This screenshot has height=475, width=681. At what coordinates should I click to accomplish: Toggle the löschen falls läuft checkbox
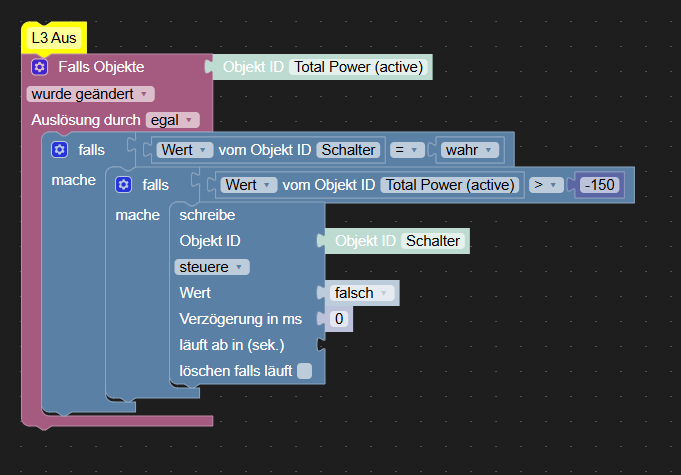pos(305,371)
